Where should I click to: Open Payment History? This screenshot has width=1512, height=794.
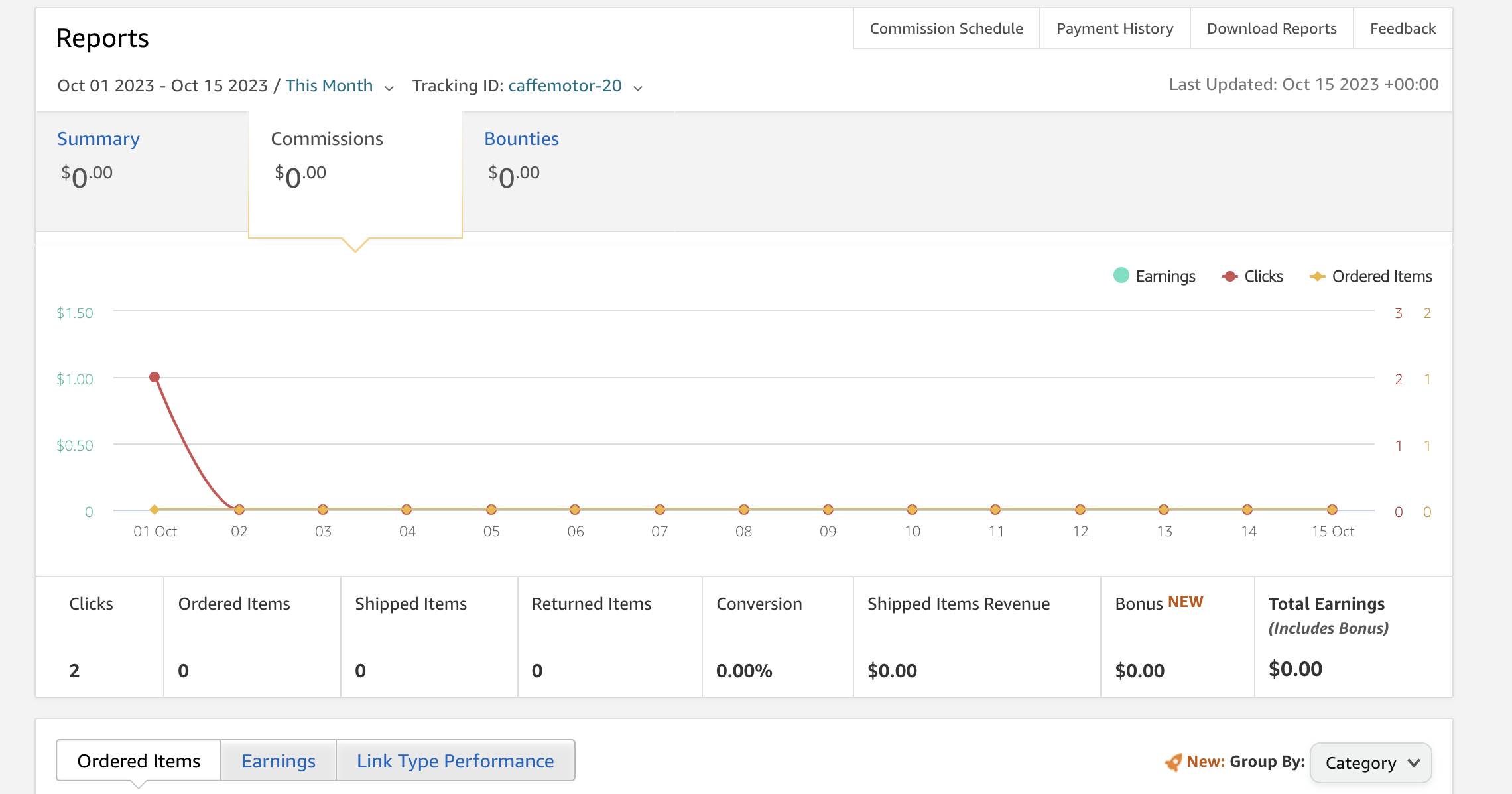pos(1115,28)
